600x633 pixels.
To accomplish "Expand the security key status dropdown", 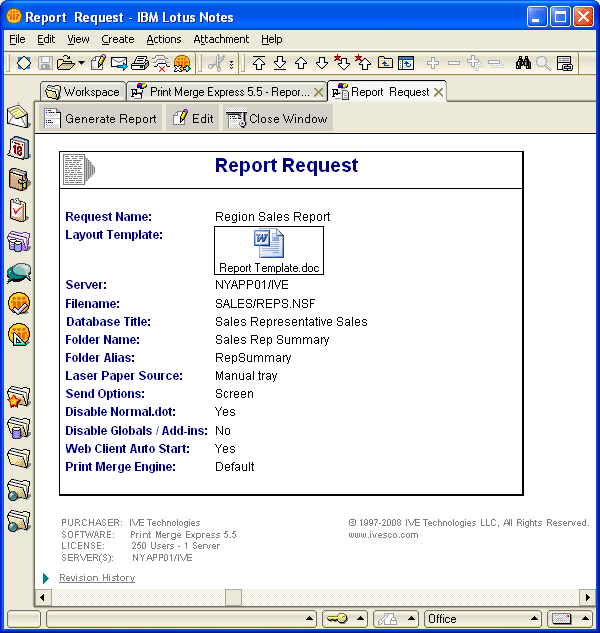I will pyautogui.click(x=360, y=619).
